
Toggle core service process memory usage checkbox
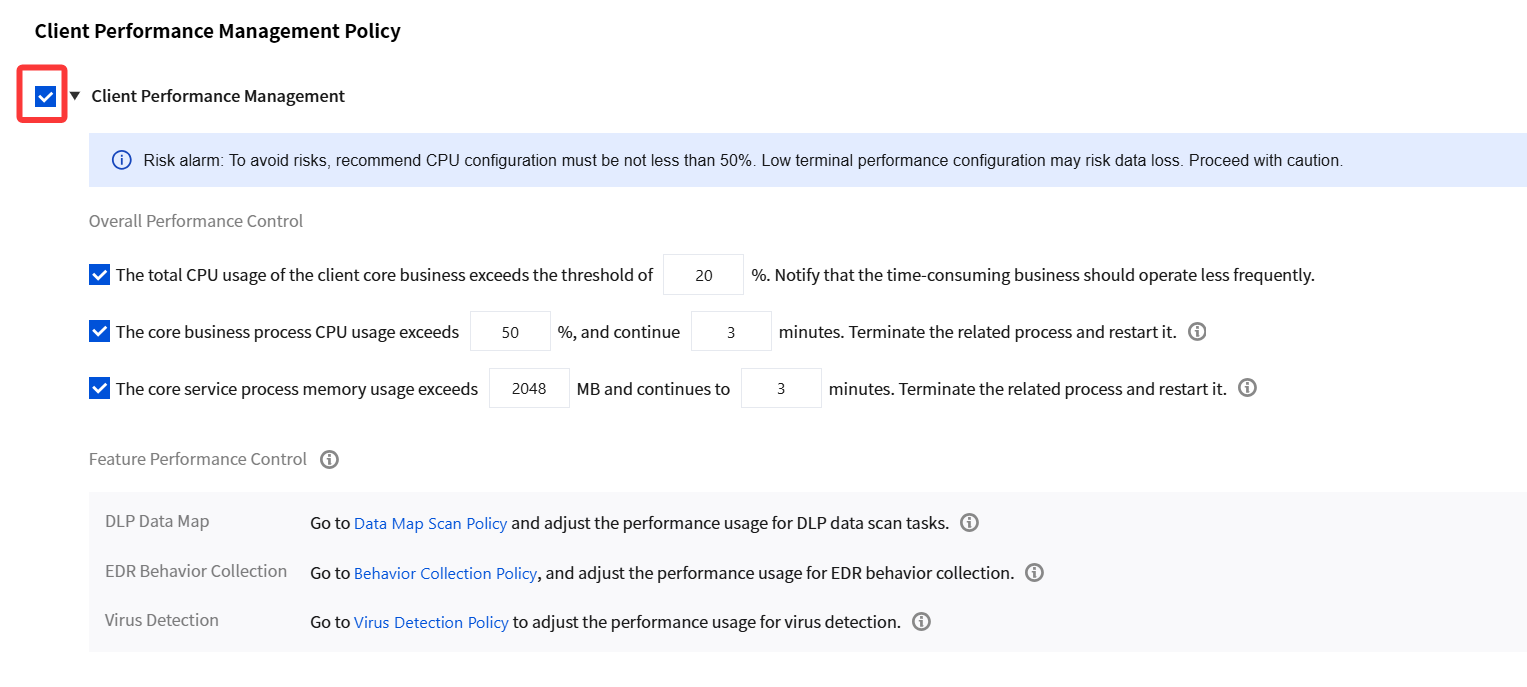(99, 388)
